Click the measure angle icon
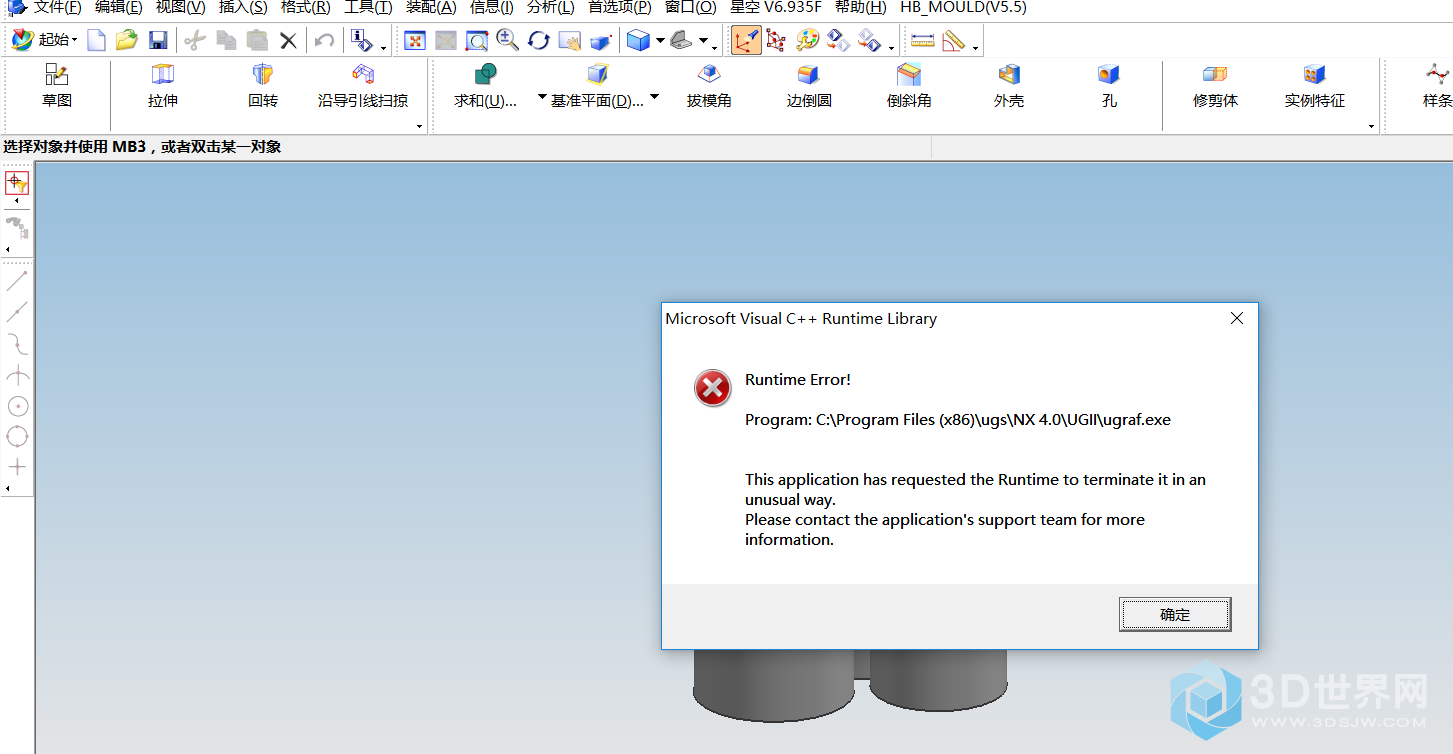Screen dimensions: 1453x754 (x=953, y=40)
